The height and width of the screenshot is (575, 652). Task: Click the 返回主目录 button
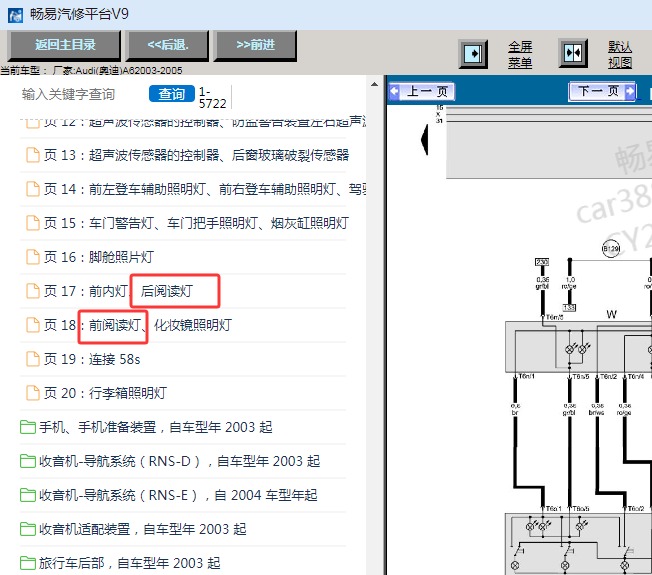pyautogui.click(x=65, y=45)
